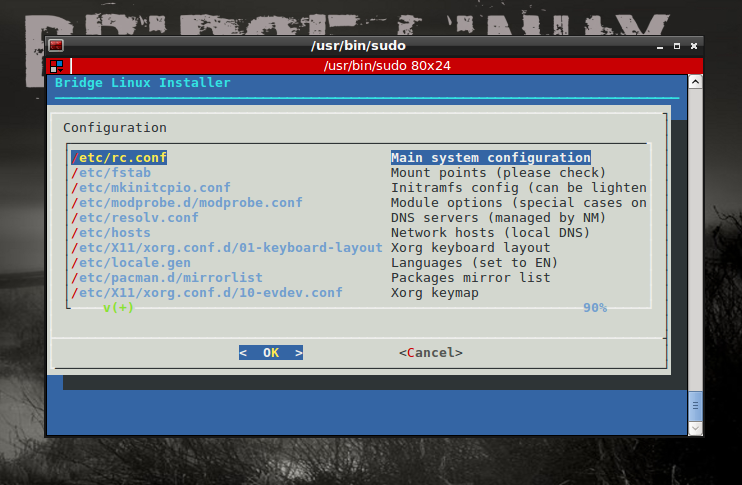Close the /usr/bin/sudo window
Image resolution: width=742 pixels, height=485 pixels.
[x=694, y=46]
